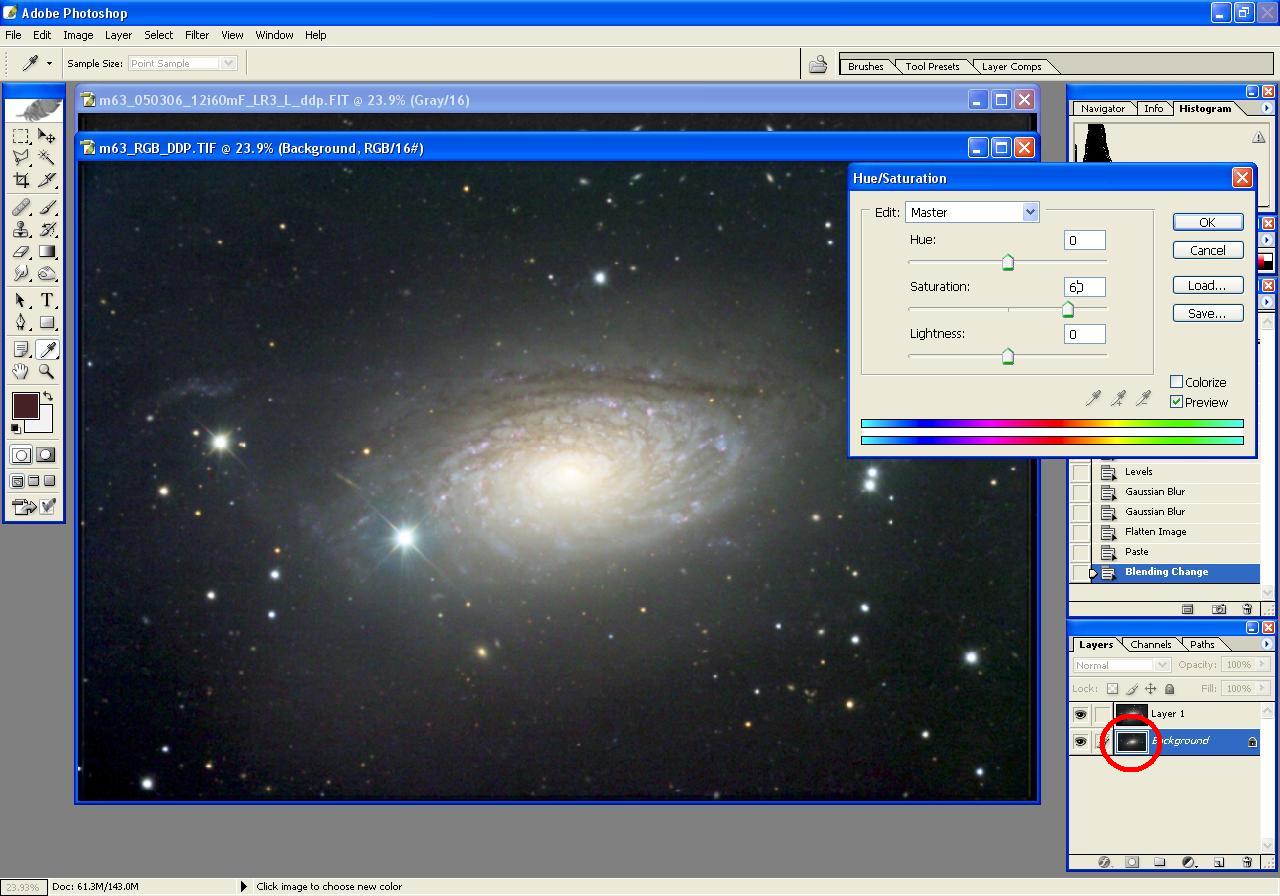Select the Magic Wand tool
Image resolution: width=1280 pixels, height=896 pixels.
pos(46,158)
